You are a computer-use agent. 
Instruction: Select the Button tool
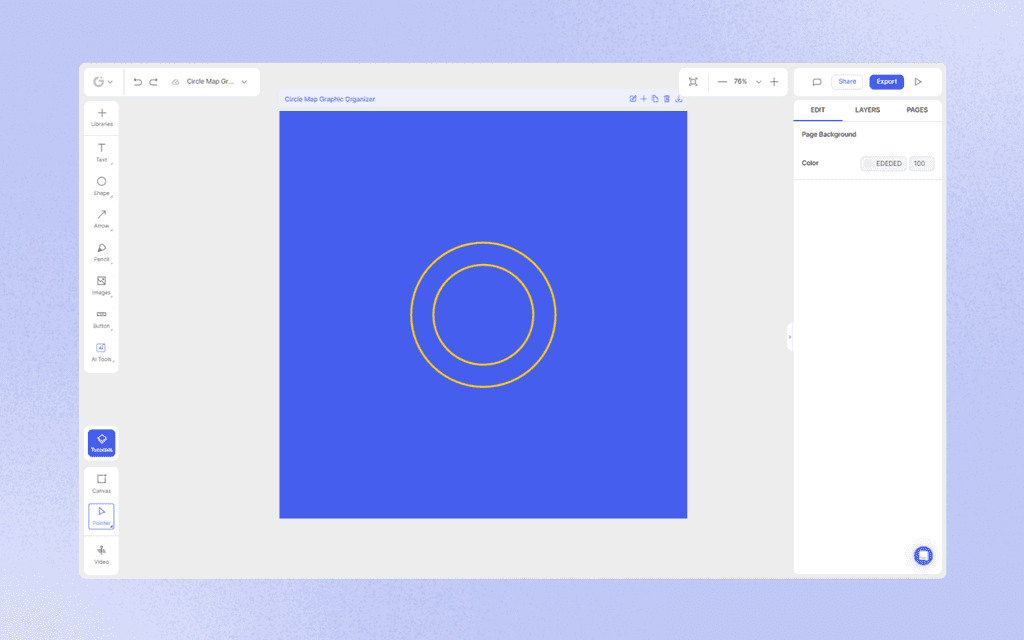pos(101,319)
